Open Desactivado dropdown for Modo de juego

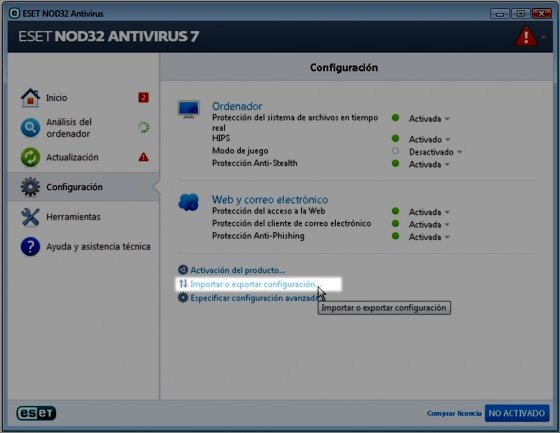pos(435,152)
